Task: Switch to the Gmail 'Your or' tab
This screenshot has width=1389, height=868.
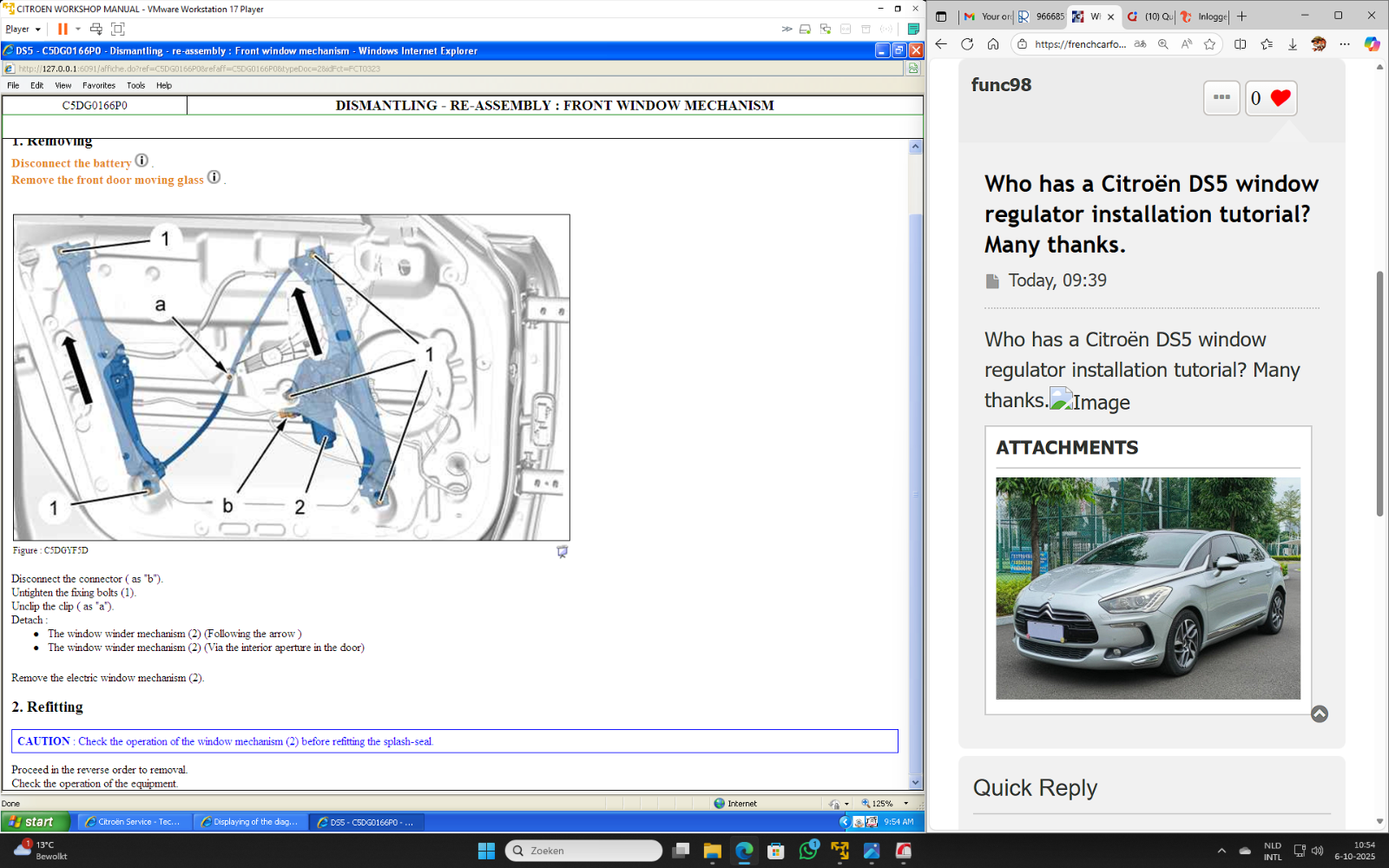Action: click(x=986, y=16)
